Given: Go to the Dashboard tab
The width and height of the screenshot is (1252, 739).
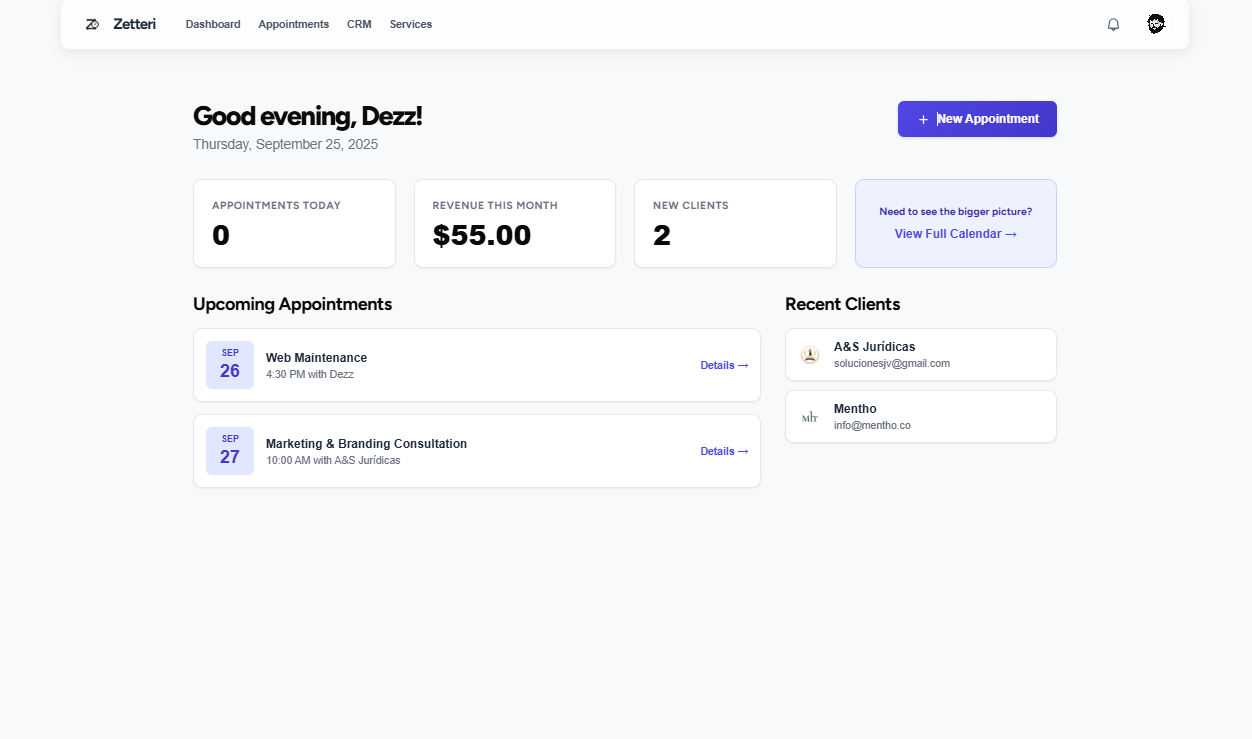Looking at the screenshot, I should click(x=213, y=24).
